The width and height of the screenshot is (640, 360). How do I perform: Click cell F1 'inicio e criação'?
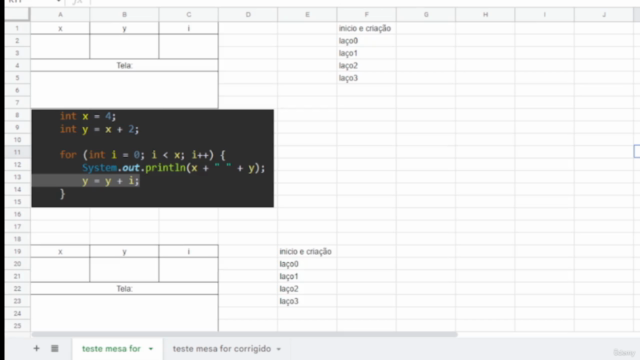(x=367, y=28)
